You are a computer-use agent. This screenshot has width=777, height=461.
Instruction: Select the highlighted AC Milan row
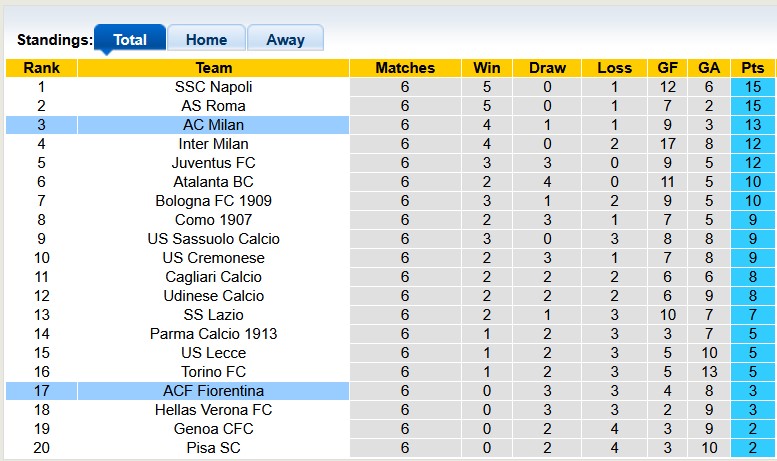pos(213,125)
